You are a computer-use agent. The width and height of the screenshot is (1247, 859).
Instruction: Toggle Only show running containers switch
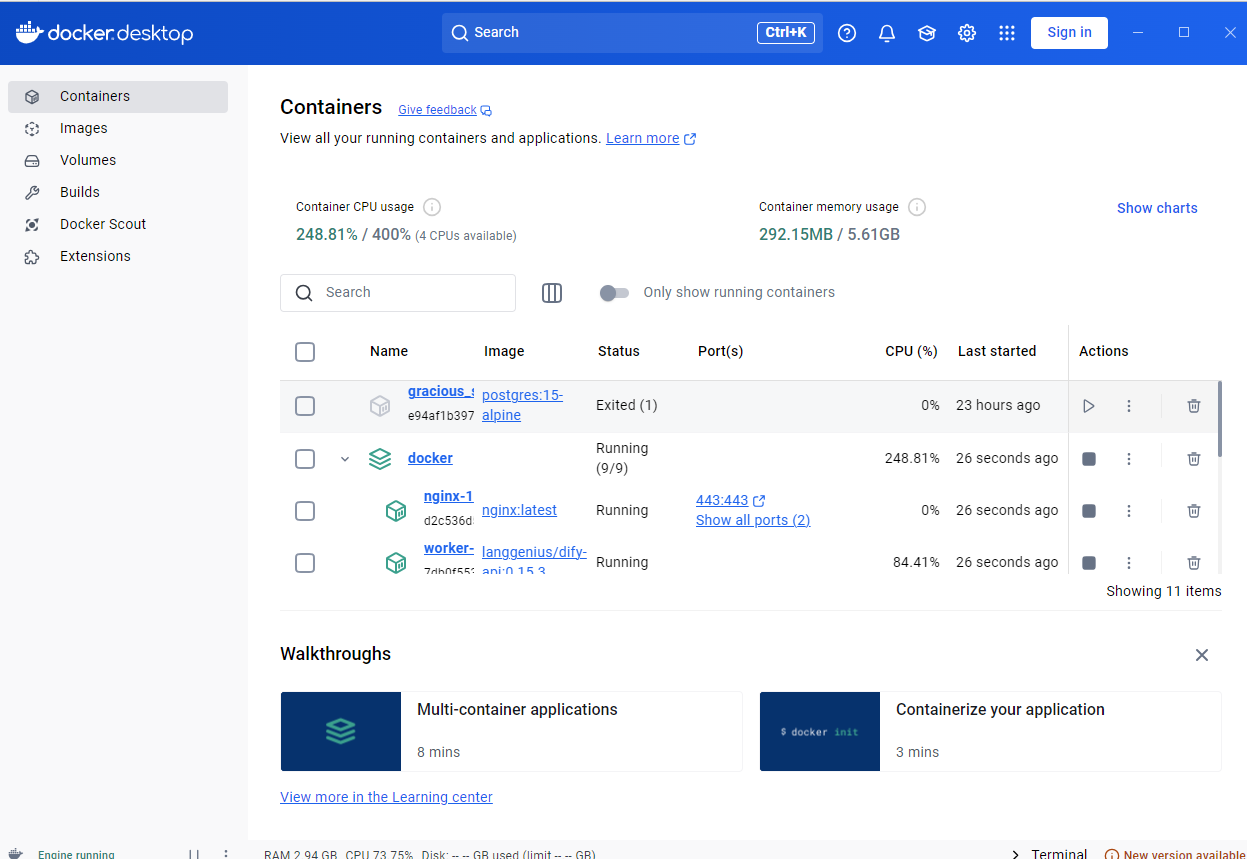614,293
